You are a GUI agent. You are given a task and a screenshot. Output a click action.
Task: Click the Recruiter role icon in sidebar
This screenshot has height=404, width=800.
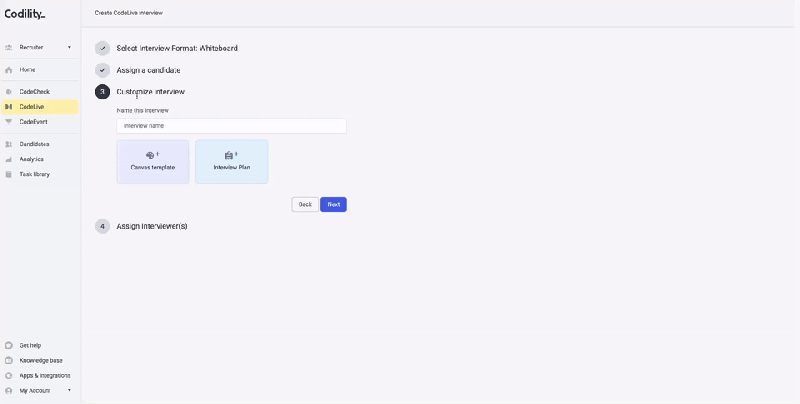(x=8, y=47)
